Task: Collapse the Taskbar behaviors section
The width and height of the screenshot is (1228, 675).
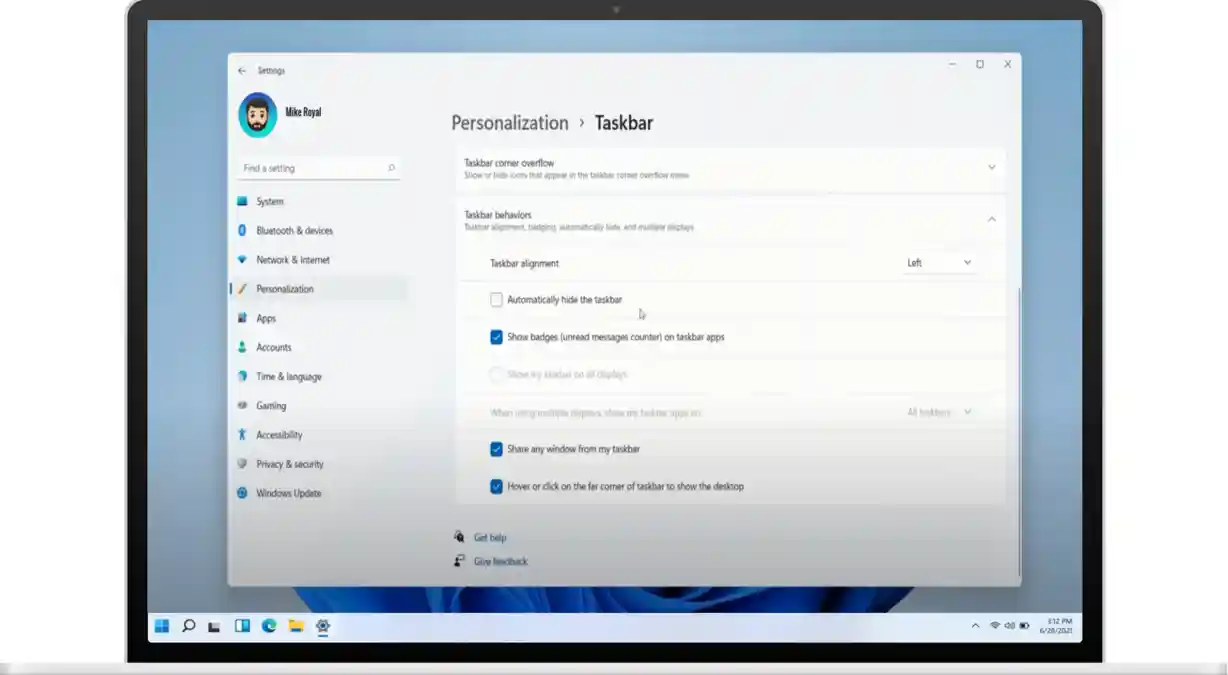Action: (x=991, y=219)
